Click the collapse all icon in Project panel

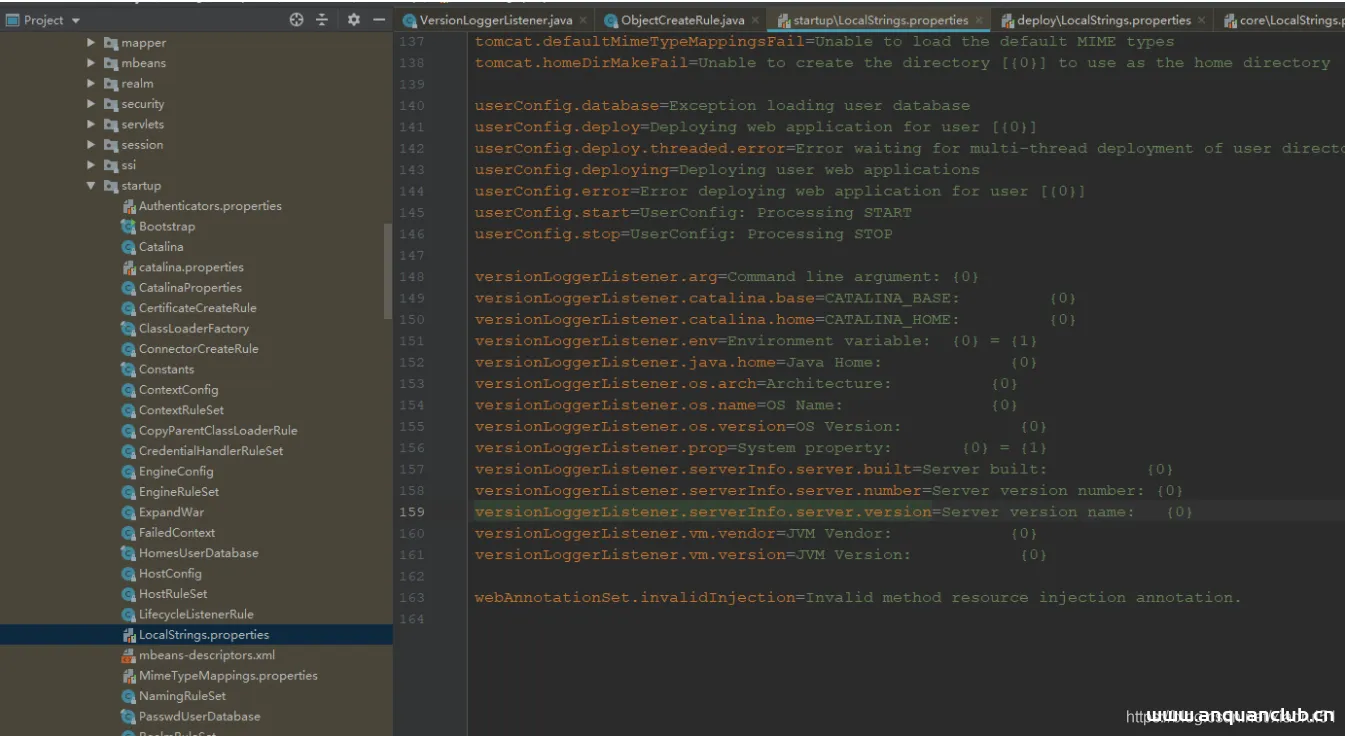pos(322,20)
